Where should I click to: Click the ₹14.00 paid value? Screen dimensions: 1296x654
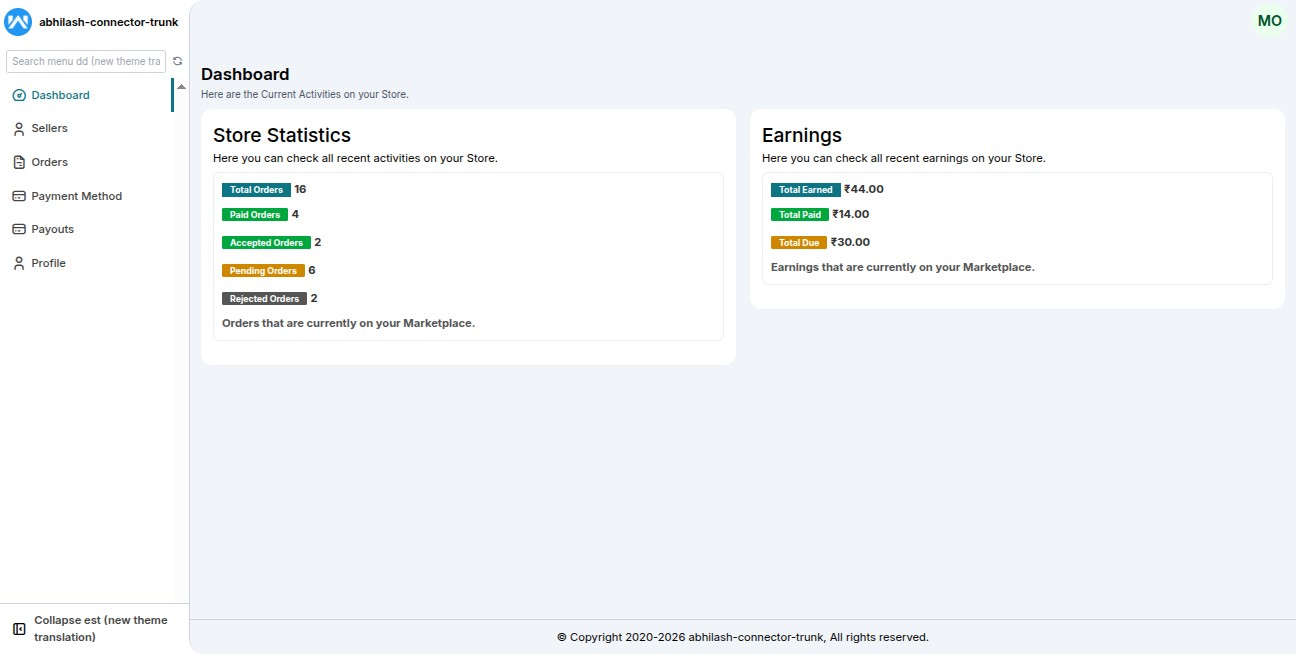[851, 214]
